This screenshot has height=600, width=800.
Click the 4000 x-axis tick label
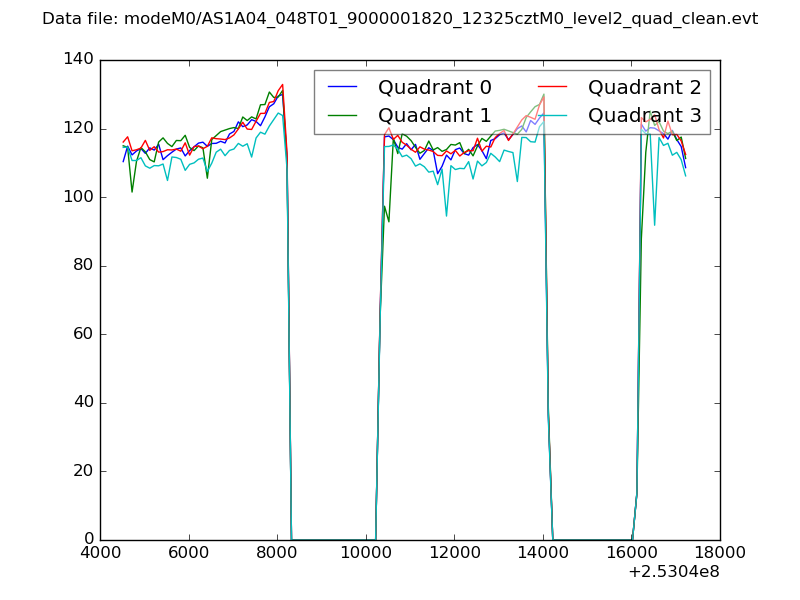100,554
